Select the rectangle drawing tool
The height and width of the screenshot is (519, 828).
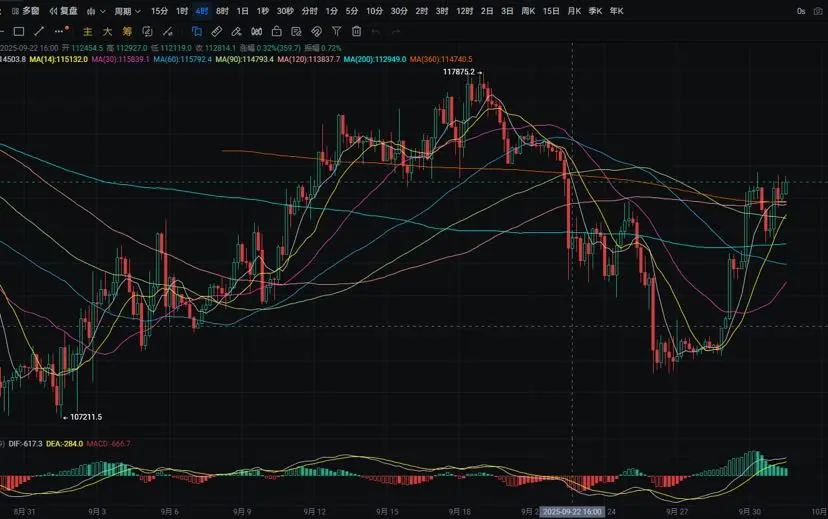(19, 31)
